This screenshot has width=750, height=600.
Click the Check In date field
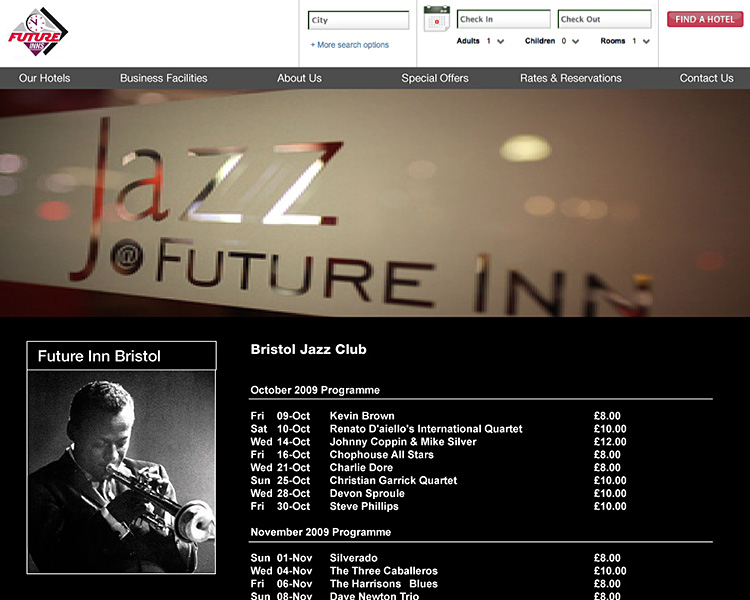(503, 19)
